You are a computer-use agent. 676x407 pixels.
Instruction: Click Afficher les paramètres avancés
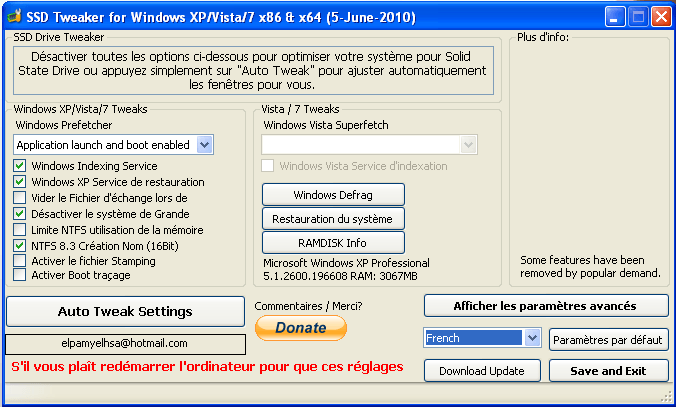[546, 306]
